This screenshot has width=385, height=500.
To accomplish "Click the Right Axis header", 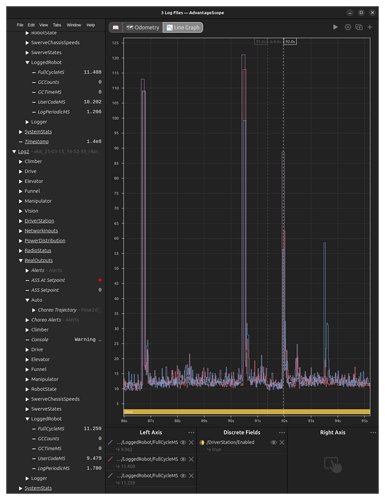I will [x=333, y=432].
